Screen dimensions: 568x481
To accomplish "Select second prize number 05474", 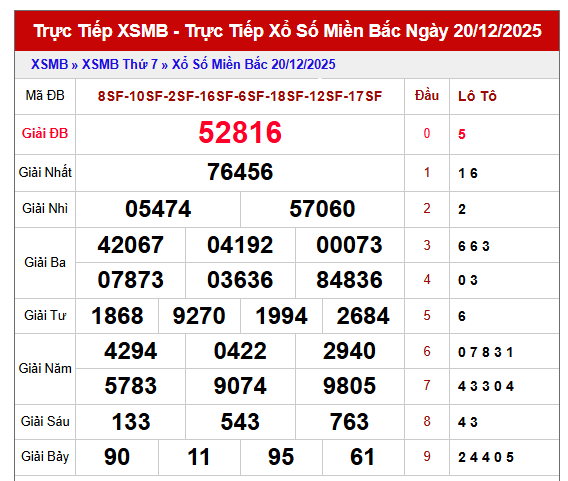I will pos(158,209).
